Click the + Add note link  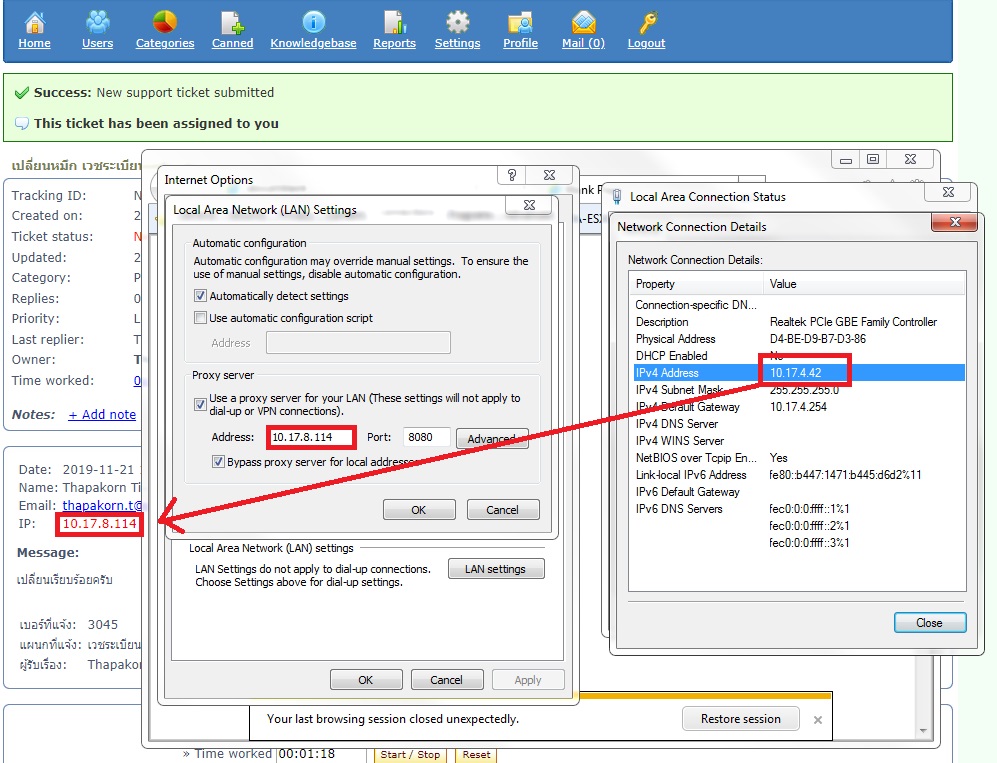[102, 415]
